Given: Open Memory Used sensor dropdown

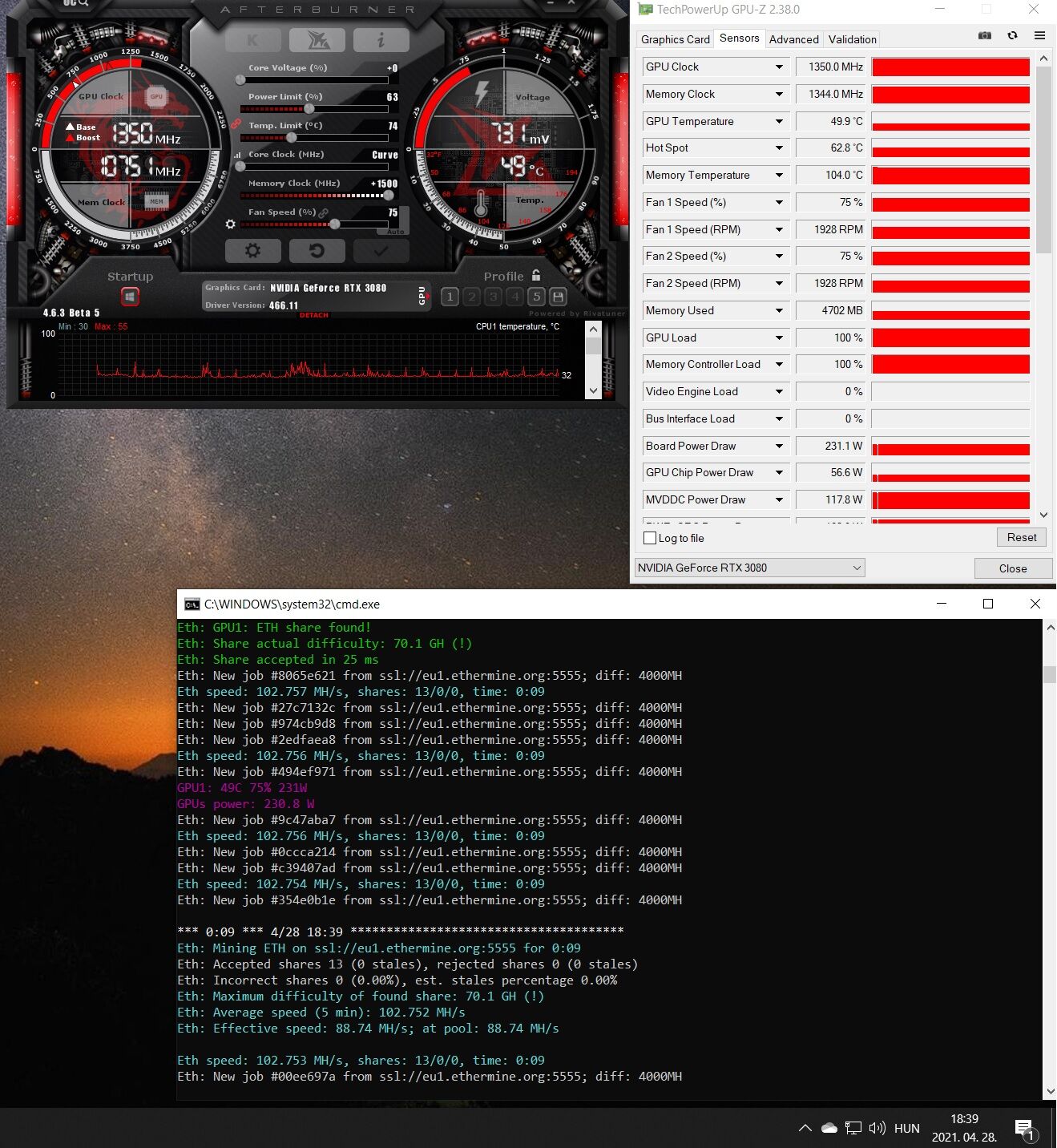Looking at the screenshot, I should pyautogui.click(x=779, y=310).
